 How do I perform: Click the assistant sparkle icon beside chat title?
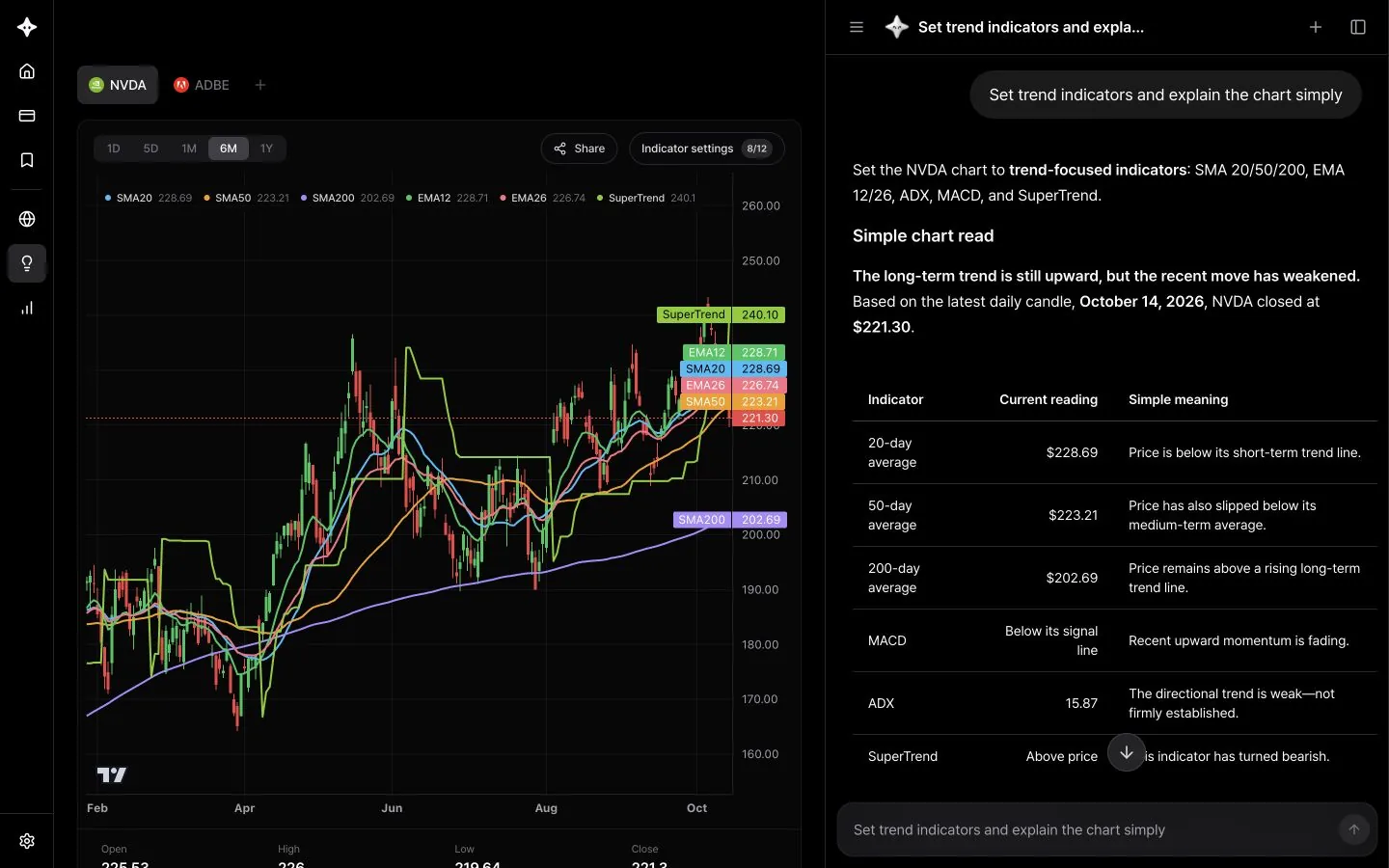[x=897, y=27]
